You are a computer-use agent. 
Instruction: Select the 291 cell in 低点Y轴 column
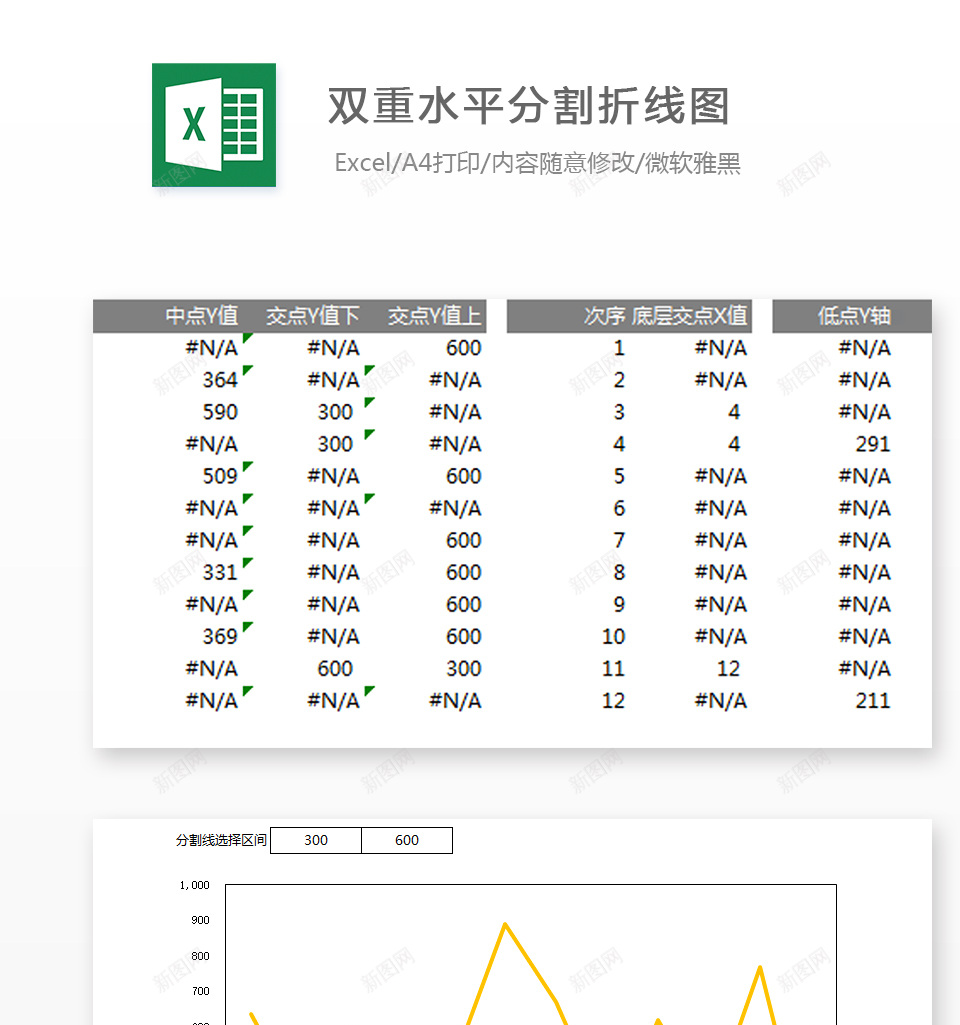(873, 444)
